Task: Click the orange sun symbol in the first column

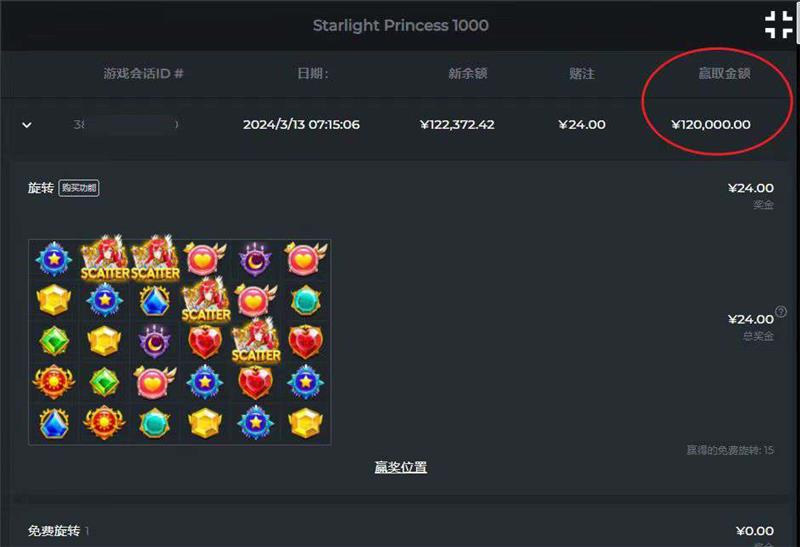Action: tap(54, 382)
